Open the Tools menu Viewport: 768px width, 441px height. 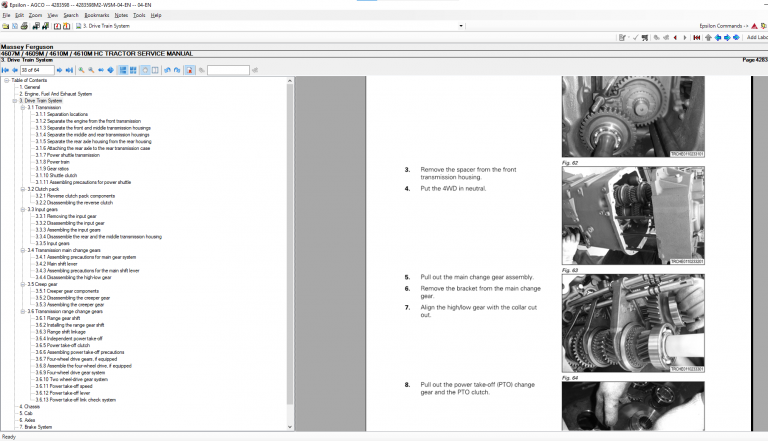(x=139, y=15)
